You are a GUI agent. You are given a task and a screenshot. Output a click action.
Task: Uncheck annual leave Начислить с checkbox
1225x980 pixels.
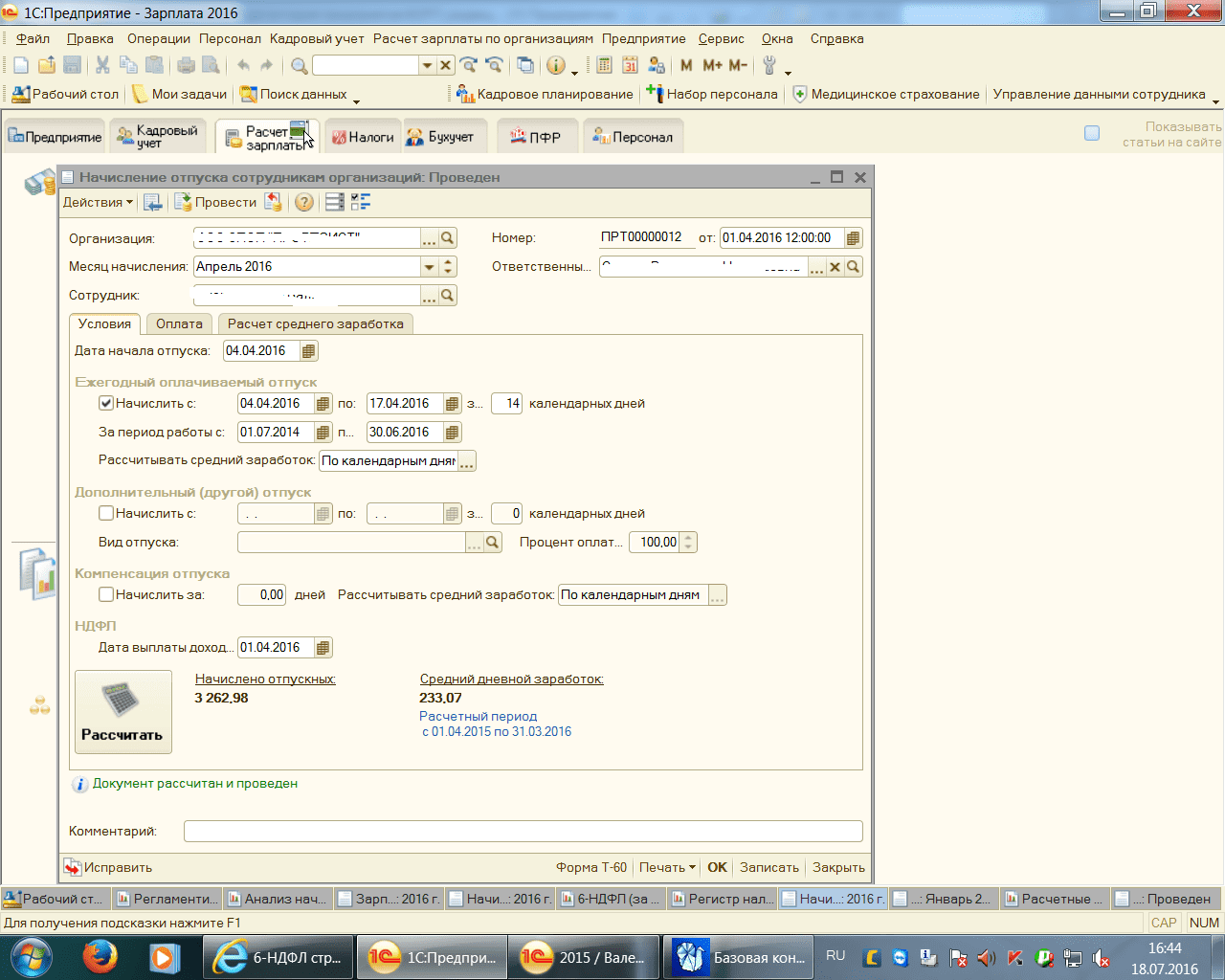click(106, 404)
